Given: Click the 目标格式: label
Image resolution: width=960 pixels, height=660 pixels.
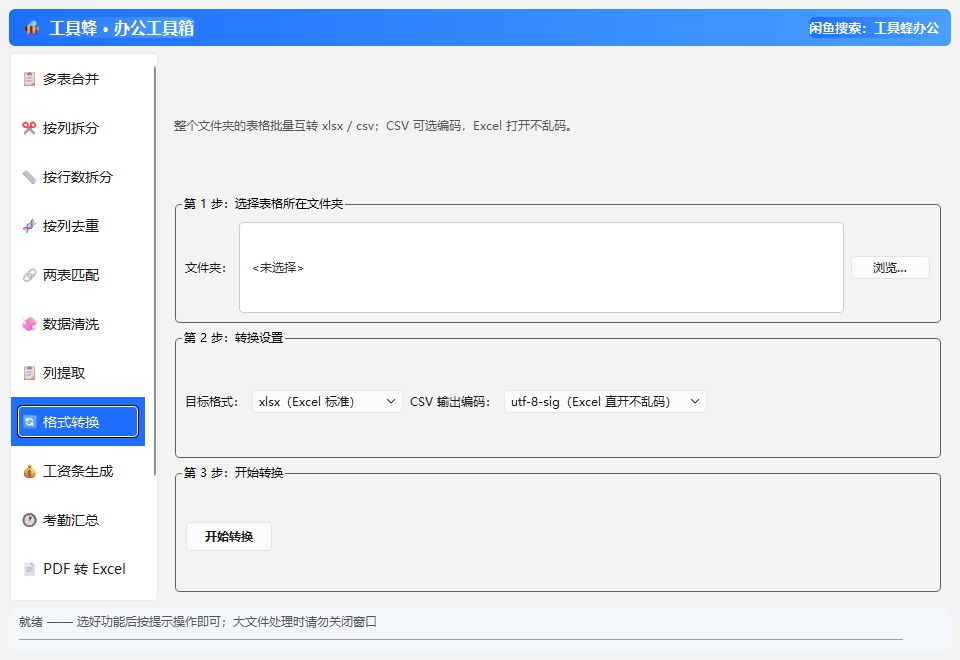Looking at the screenshot, I should click(x=211, y=402).
